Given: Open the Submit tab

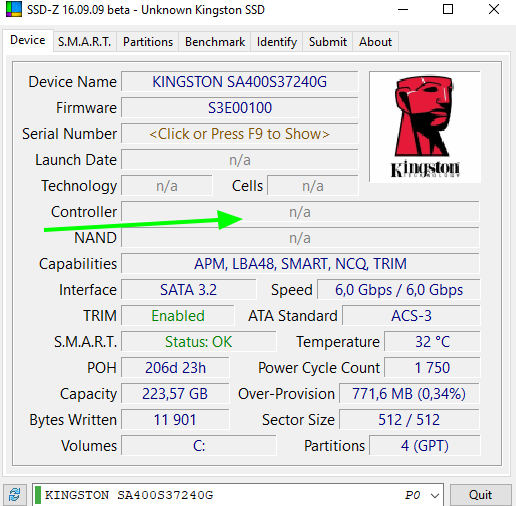Looking at the screenshot, I should point(328,42).
